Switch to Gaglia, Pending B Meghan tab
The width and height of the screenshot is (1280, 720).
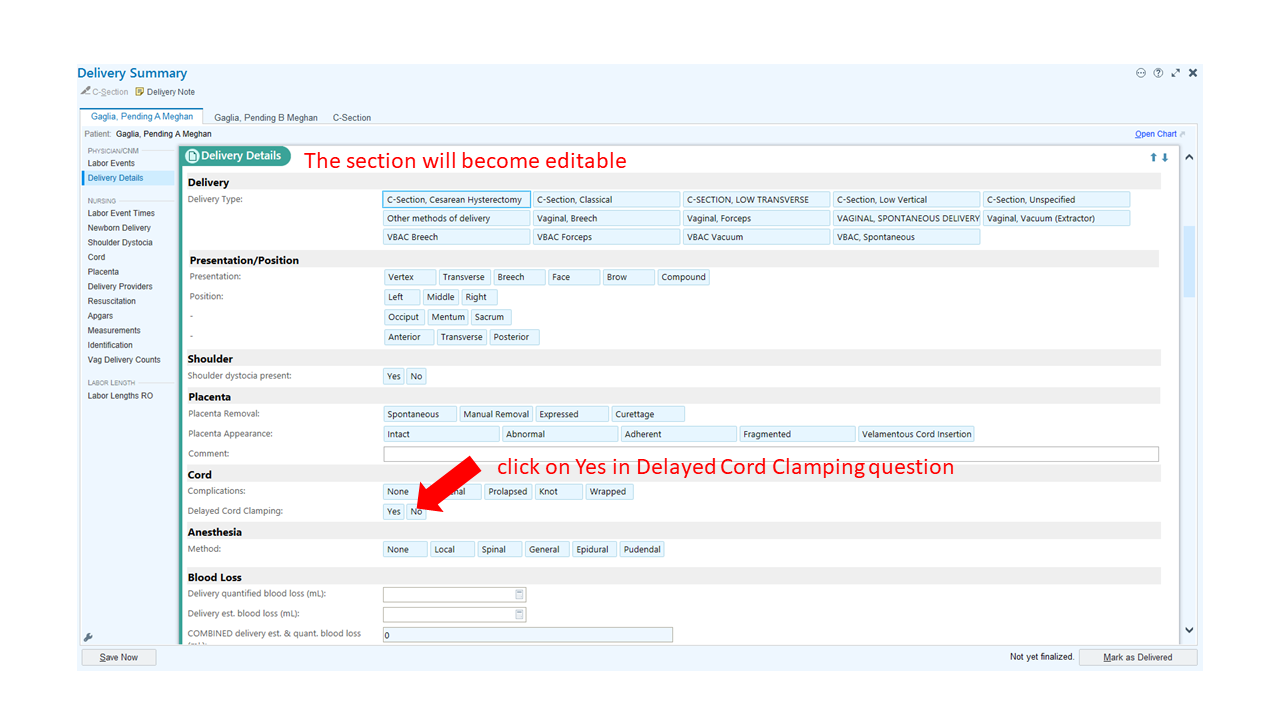(x=266, y=118)
